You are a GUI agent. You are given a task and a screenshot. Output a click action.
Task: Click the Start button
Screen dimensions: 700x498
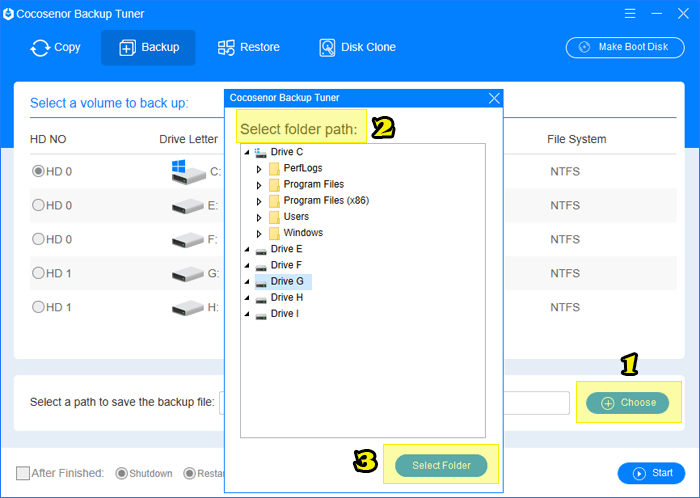tap(651, 473)
